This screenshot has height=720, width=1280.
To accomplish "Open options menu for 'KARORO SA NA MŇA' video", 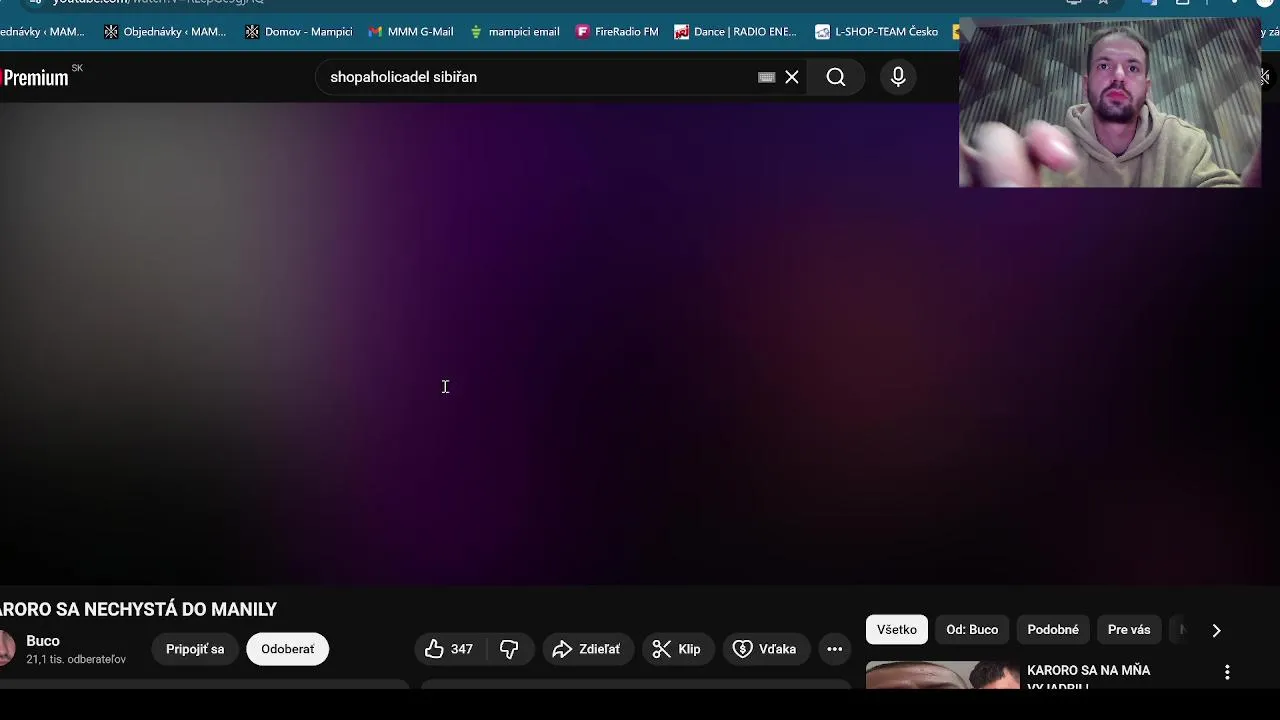I will pyautogui.click(x=1227, y=672).
